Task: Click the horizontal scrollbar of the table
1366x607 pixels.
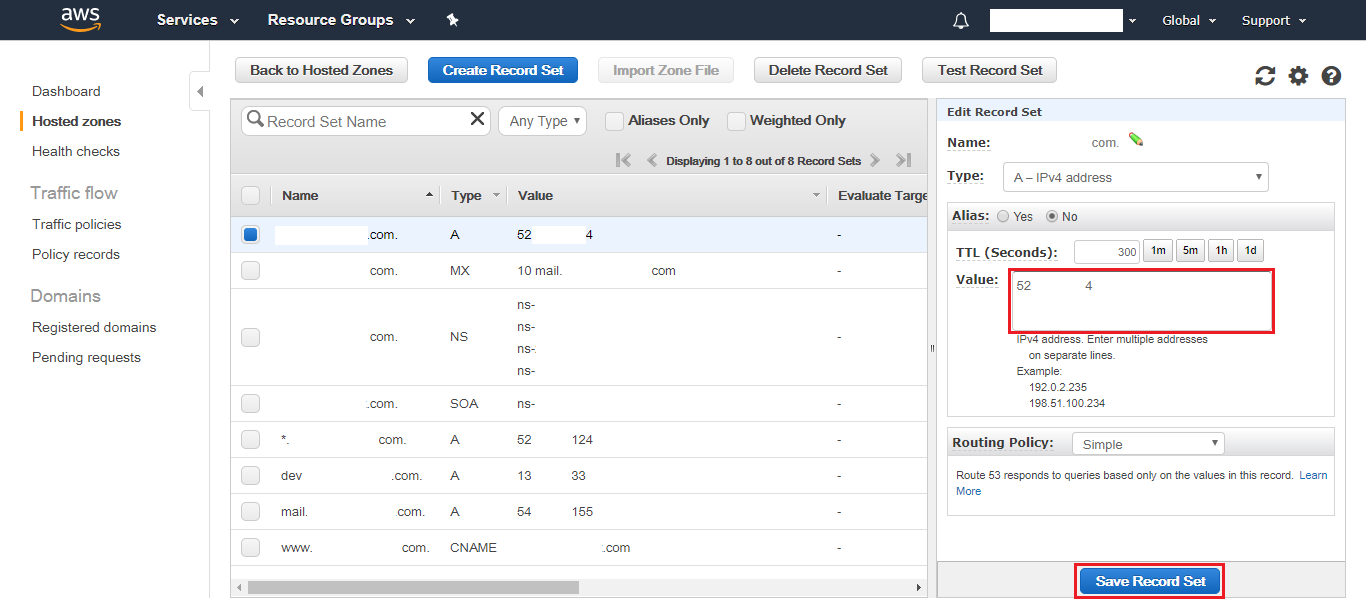Action: (x=413, y=588)
